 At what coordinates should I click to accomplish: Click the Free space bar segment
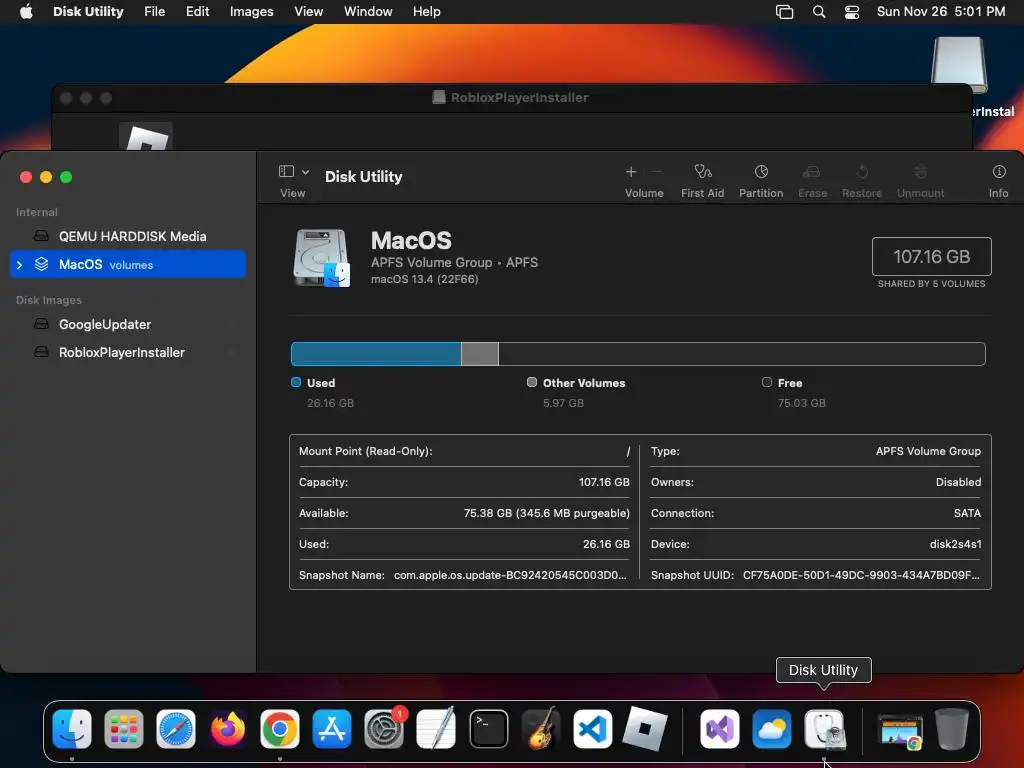click(742, 354)
